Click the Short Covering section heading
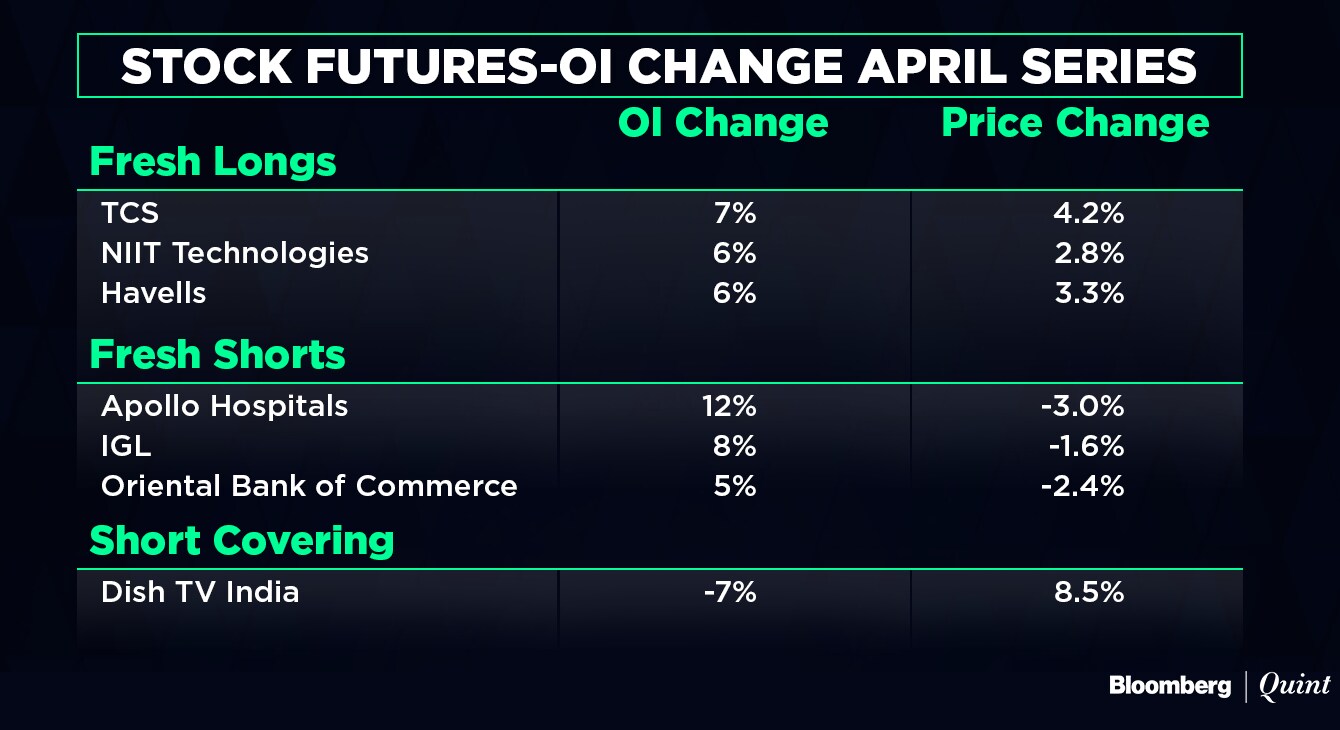The image size is (1340, 730). coord(242,541)
